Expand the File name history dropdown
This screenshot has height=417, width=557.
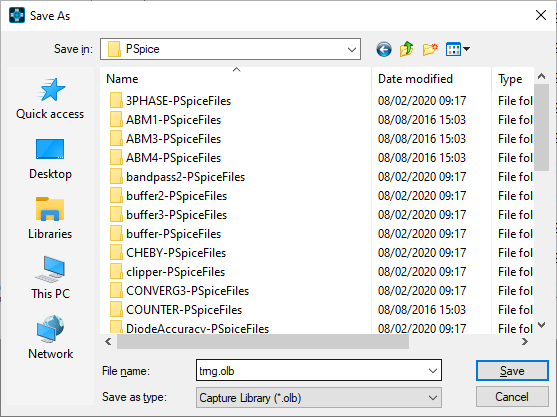tap(433, 371)
